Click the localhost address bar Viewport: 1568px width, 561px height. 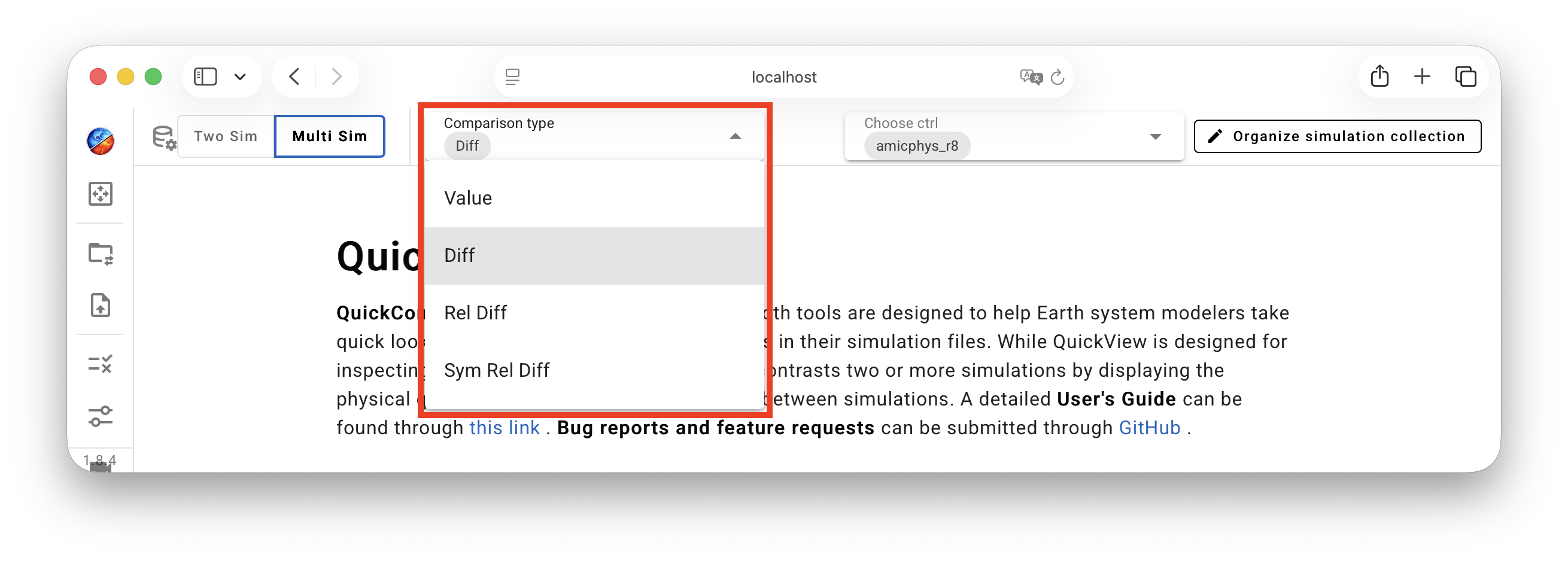point(783,77)
